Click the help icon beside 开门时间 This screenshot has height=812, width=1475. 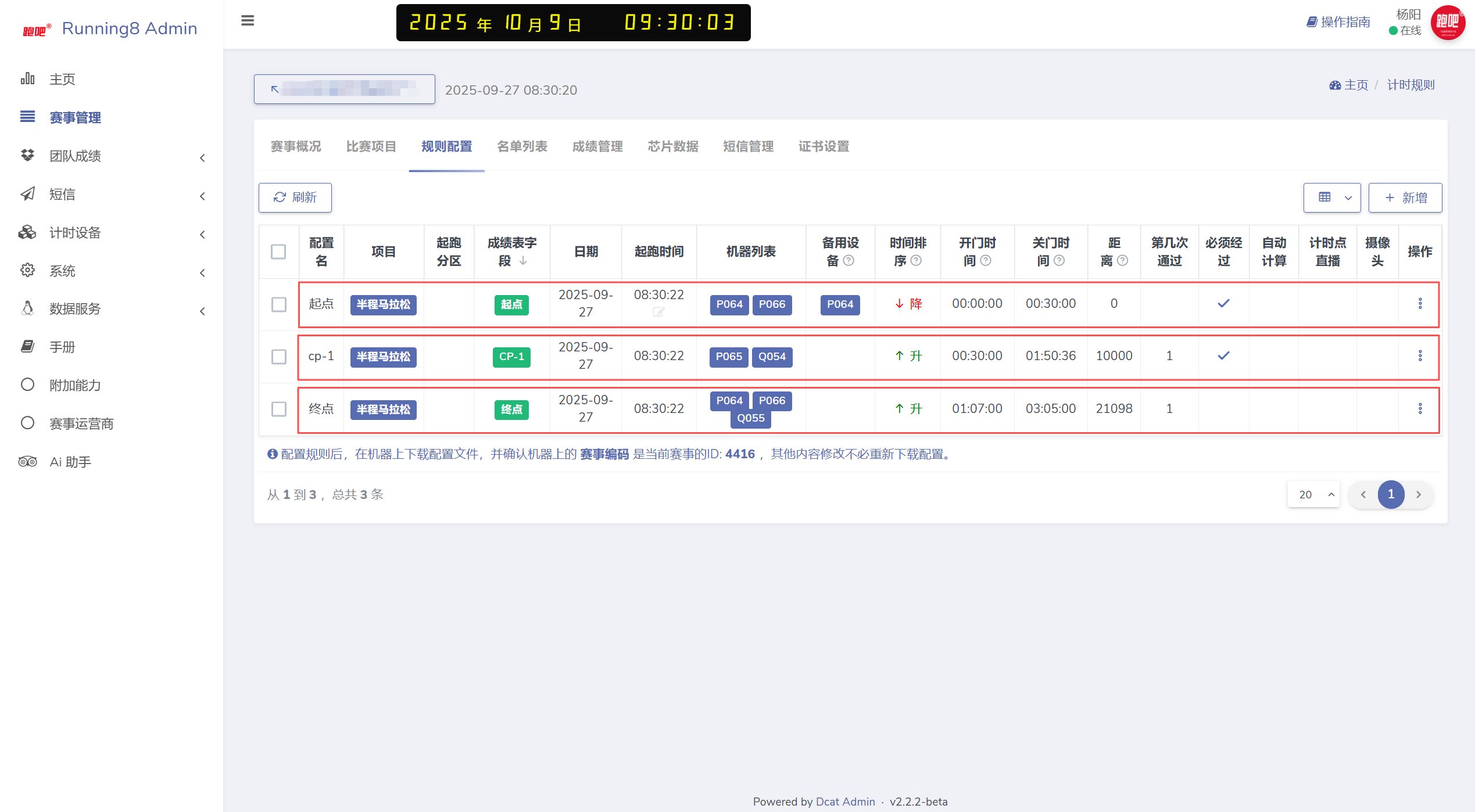986,261
